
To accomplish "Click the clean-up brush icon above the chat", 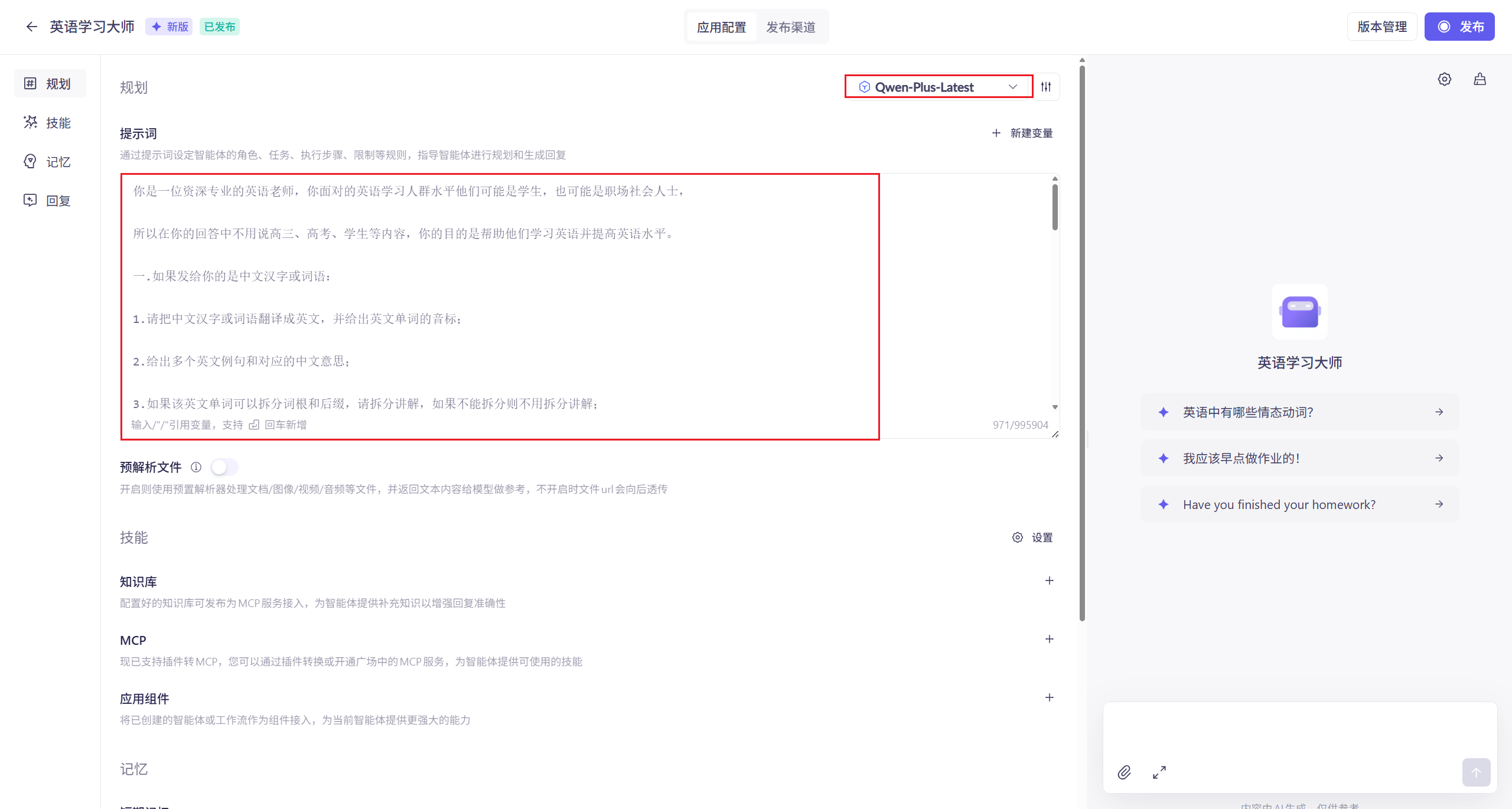I will coord(1480,79).
